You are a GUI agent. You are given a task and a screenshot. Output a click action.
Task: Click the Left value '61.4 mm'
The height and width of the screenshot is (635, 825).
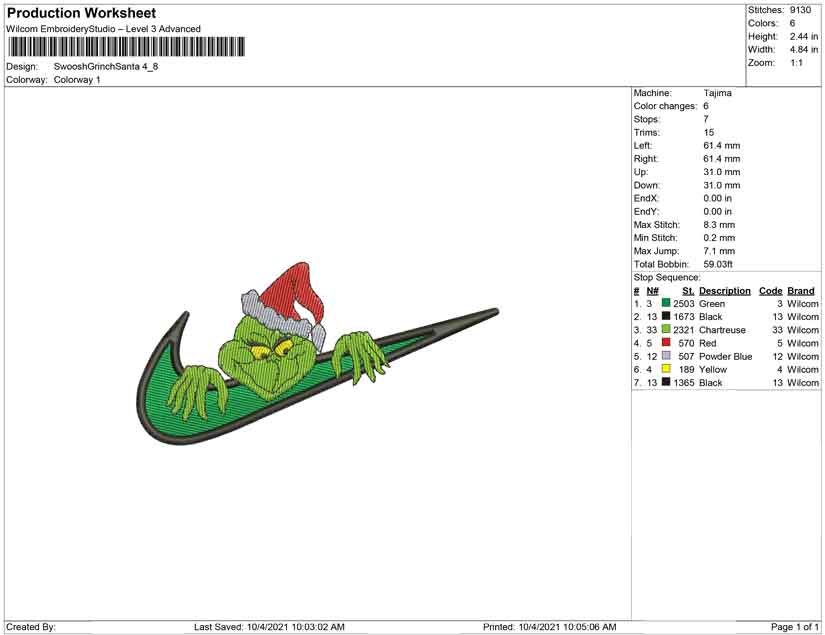[721, 146]
